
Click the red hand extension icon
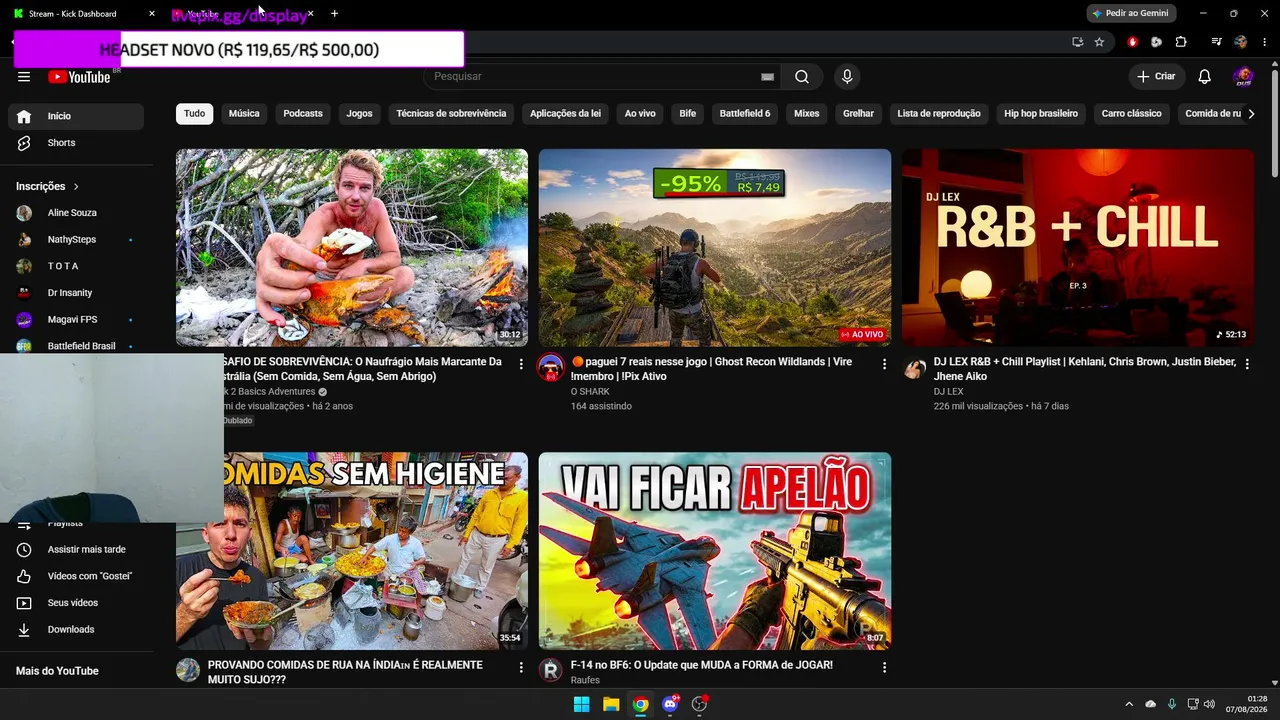(1132, 42)
